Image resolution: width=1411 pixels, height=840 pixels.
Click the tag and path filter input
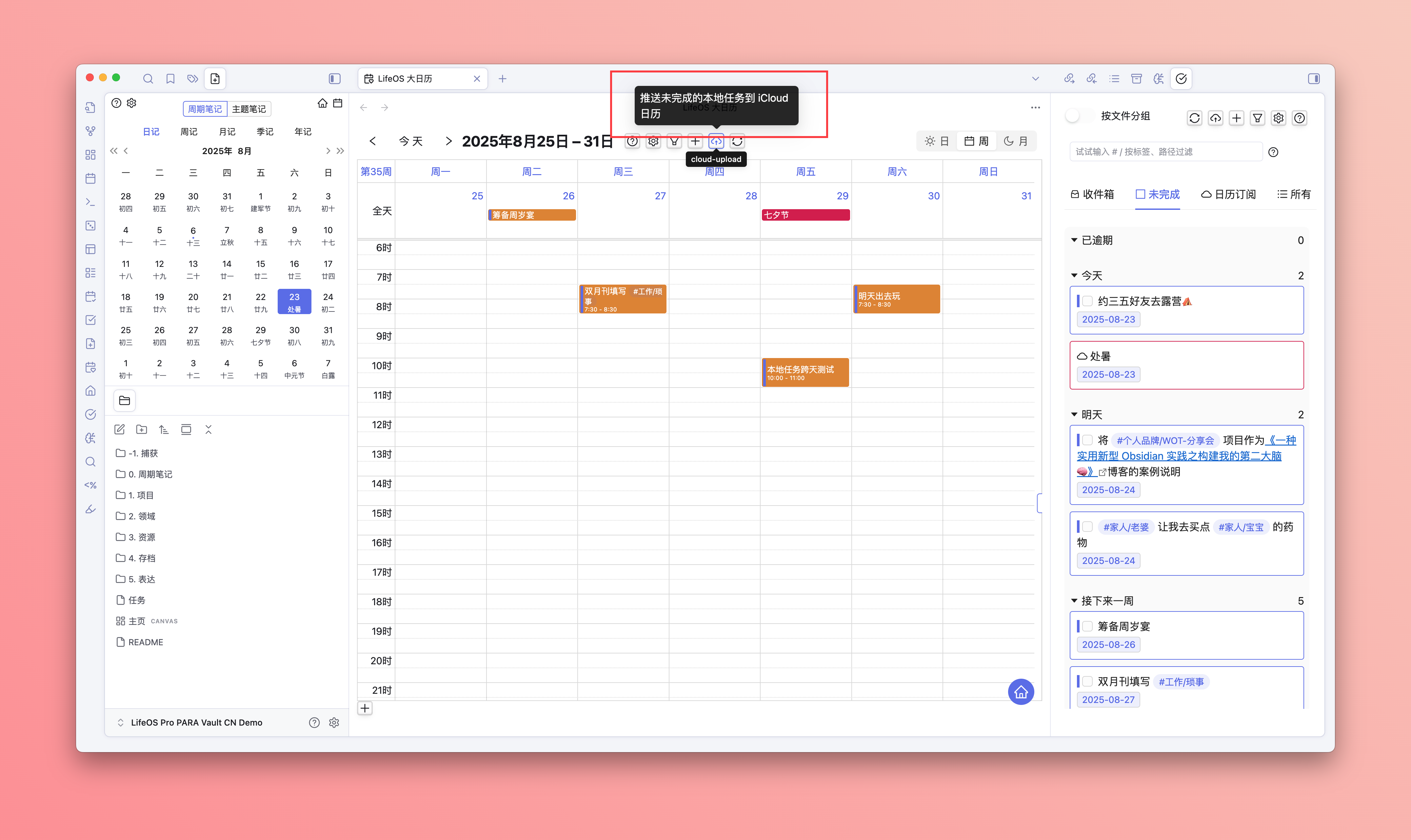pos(1166,152)
